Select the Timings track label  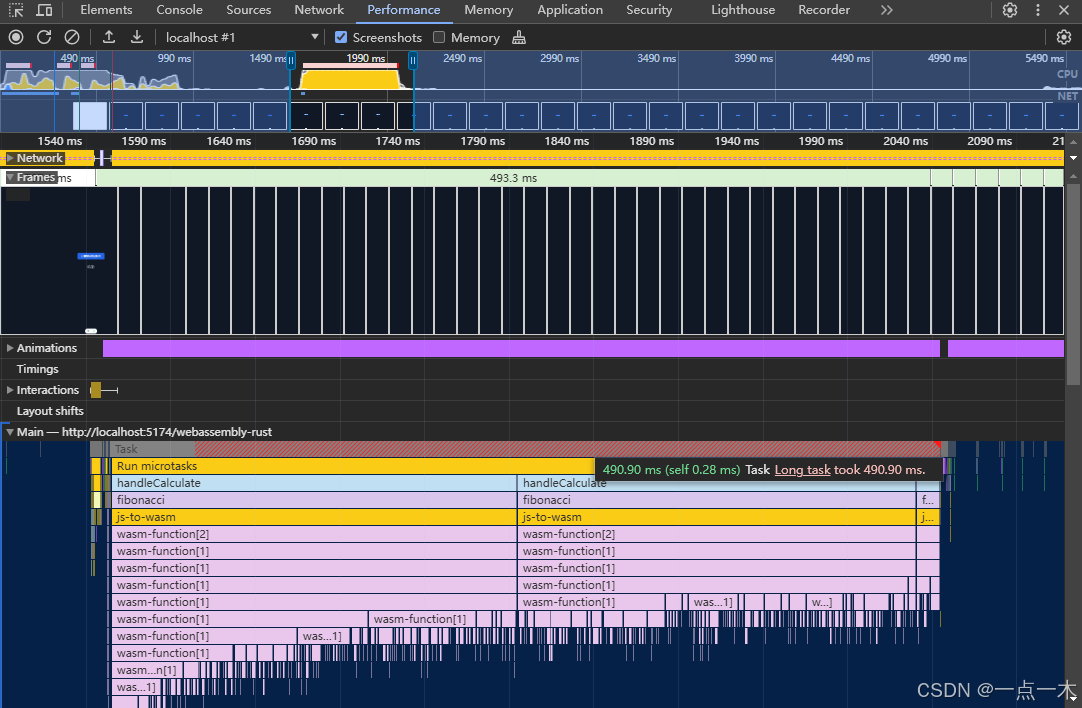37,369
